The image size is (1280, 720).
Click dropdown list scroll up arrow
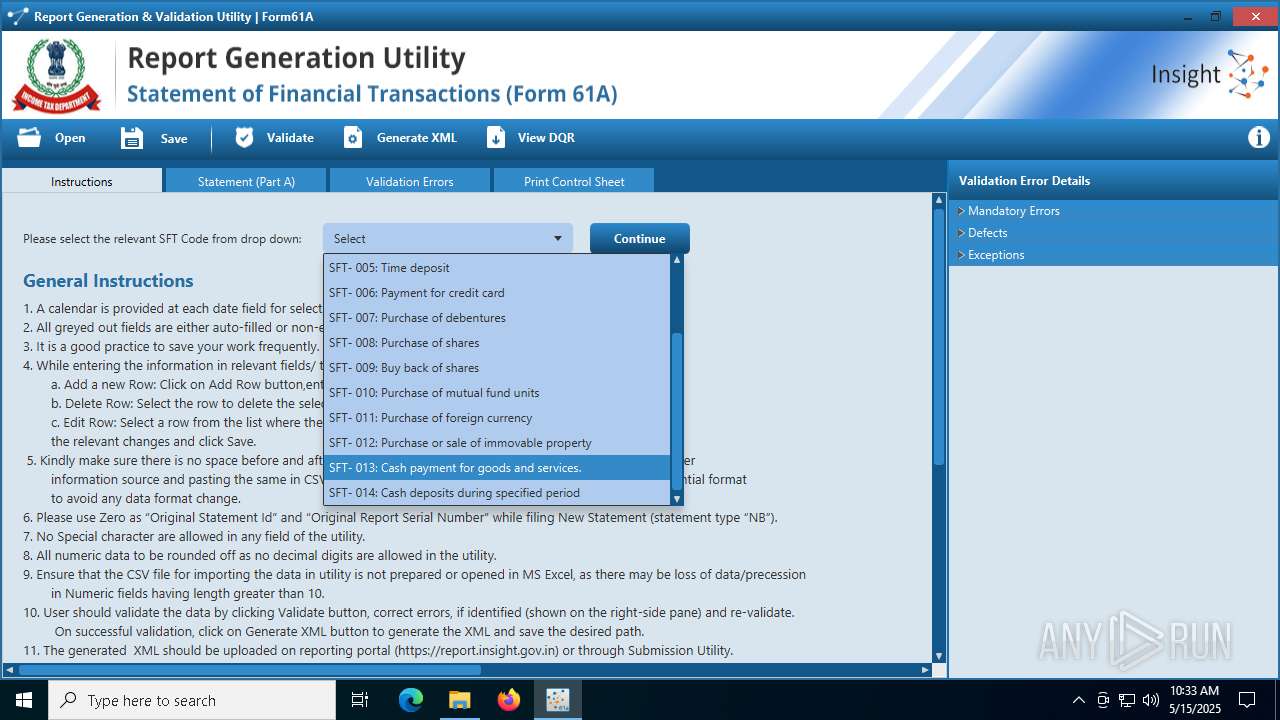tap(677, 260)
